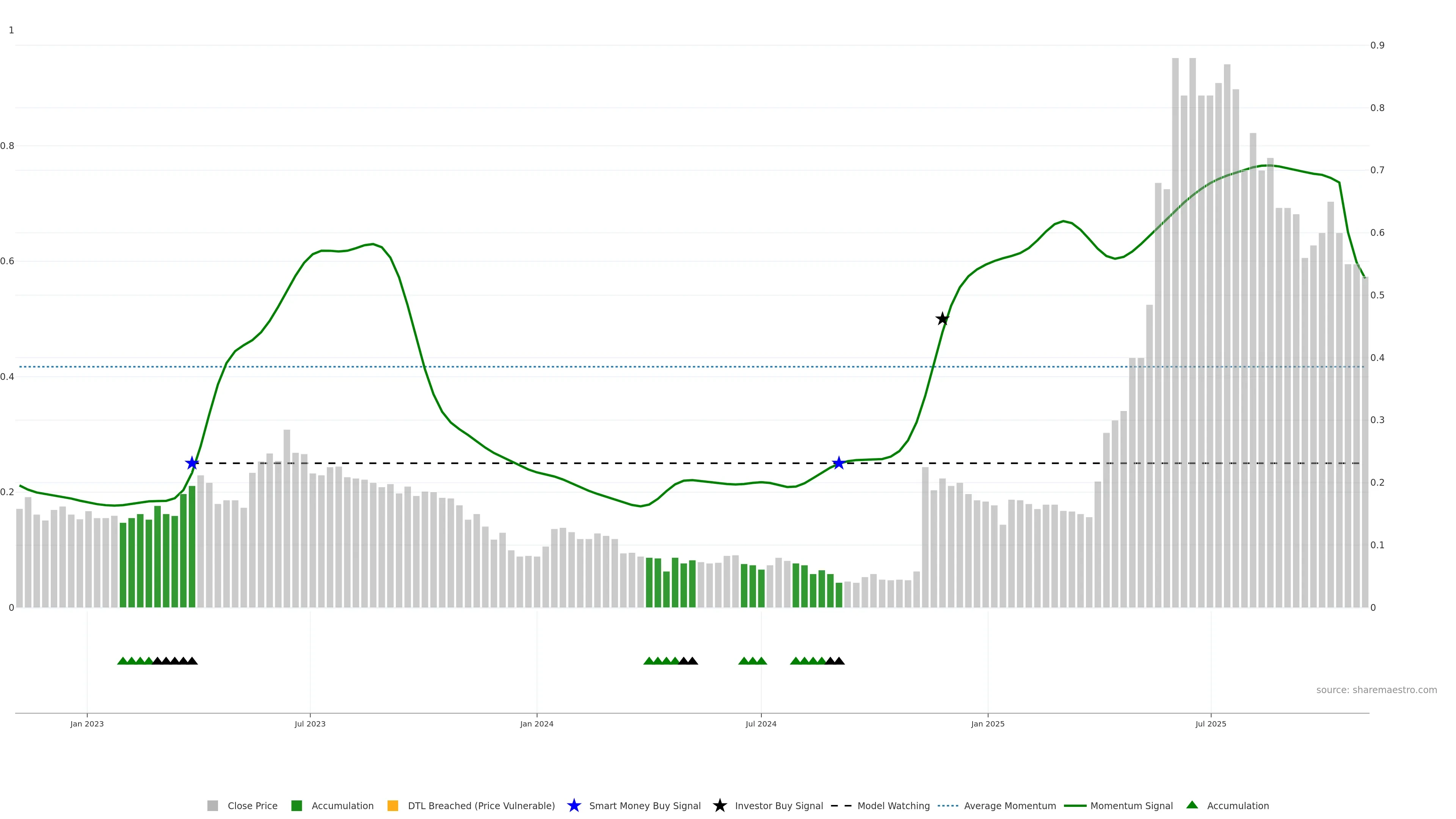The width and height of the screenshot is (1456, 819).
Task: Open the sharemaestro.com source text
Action: [1376, 690]
